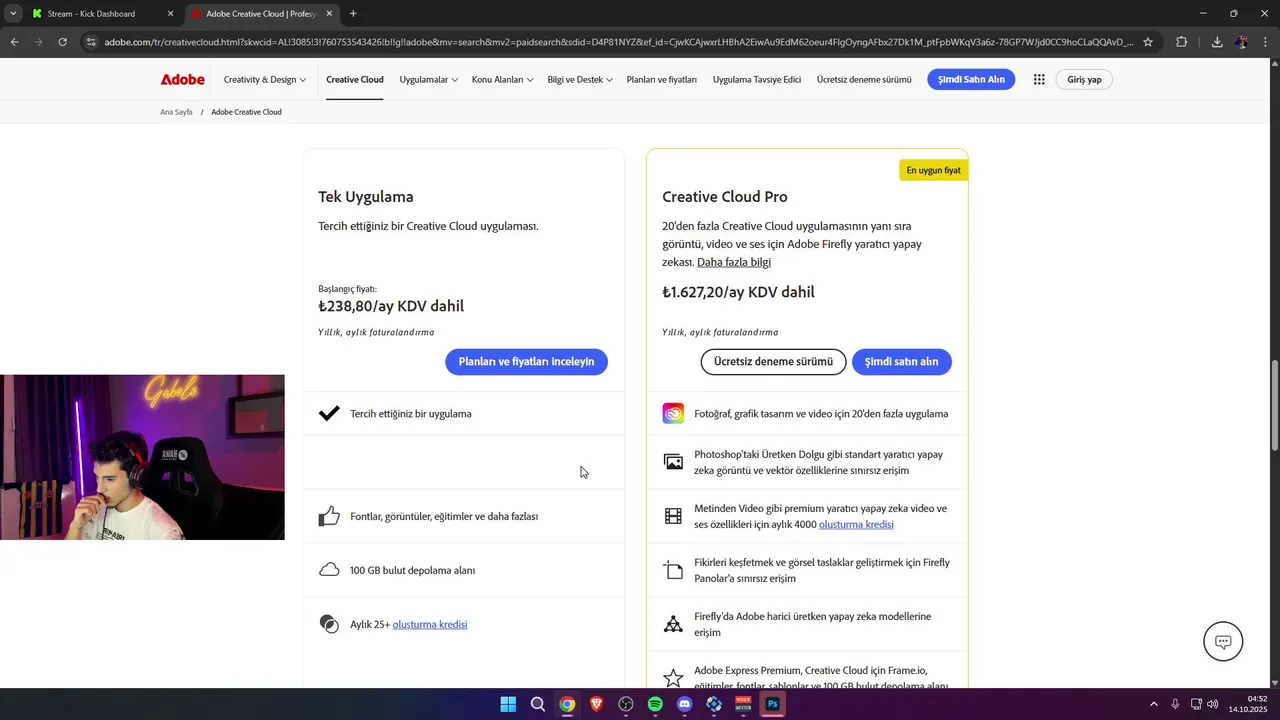Show hidden system tray icons chevron

(x=1154, y=704)
